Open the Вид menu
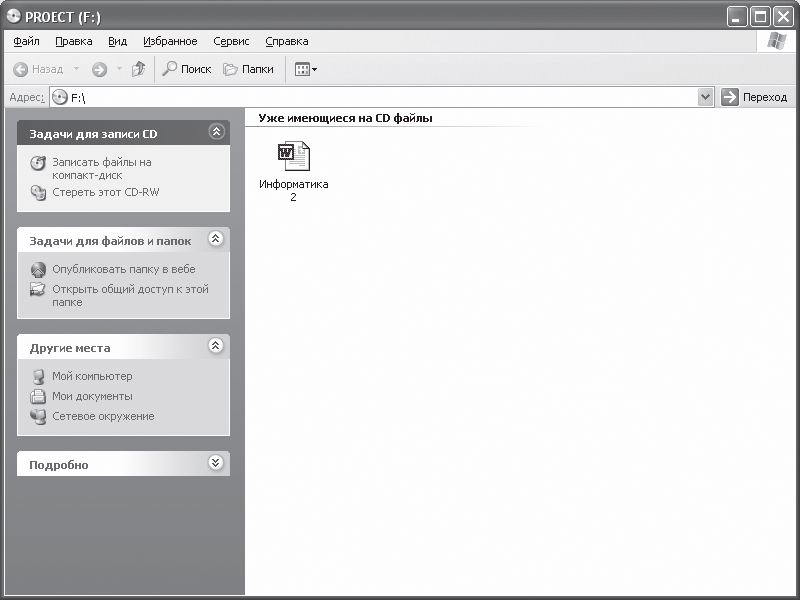800x600 pixels. [x=117, y=41]
